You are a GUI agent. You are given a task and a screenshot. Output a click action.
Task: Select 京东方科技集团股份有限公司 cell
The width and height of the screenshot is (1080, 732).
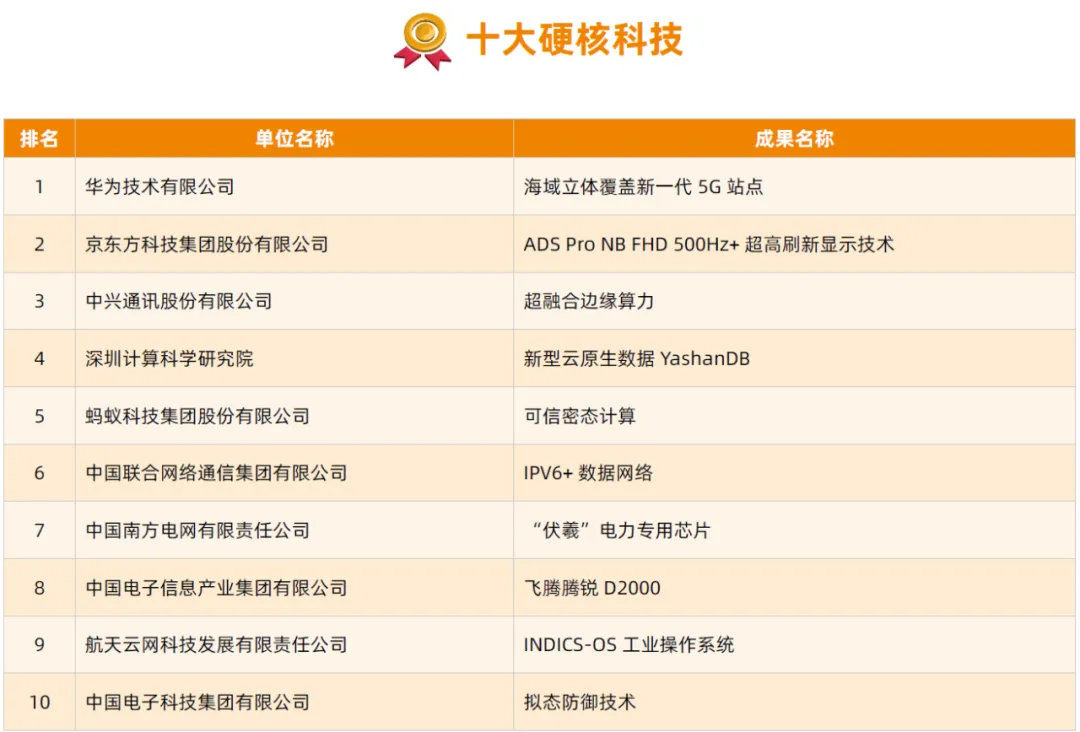(294, 244)
